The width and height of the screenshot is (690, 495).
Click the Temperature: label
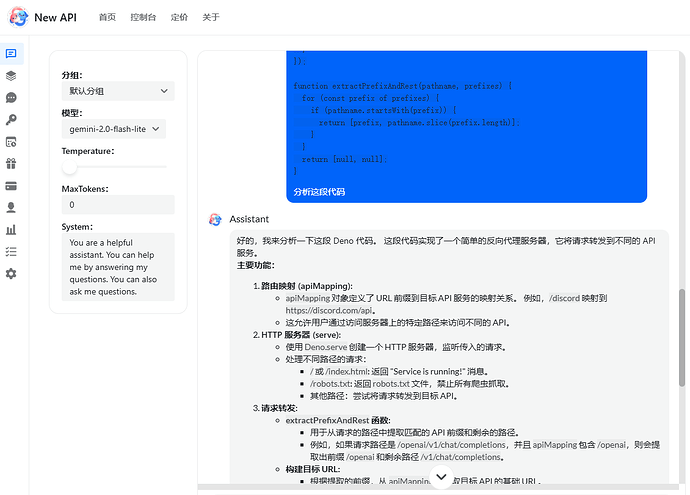(x=88, y=151)
